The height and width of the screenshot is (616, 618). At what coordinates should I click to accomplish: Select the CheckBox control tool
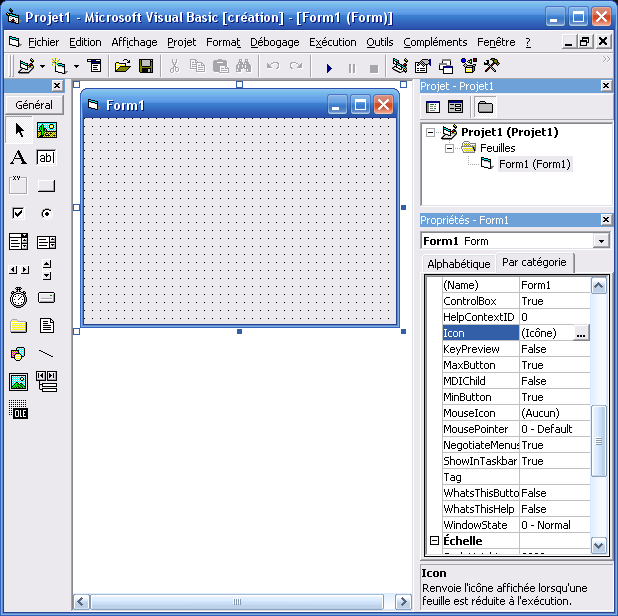[x=18, y=214]
